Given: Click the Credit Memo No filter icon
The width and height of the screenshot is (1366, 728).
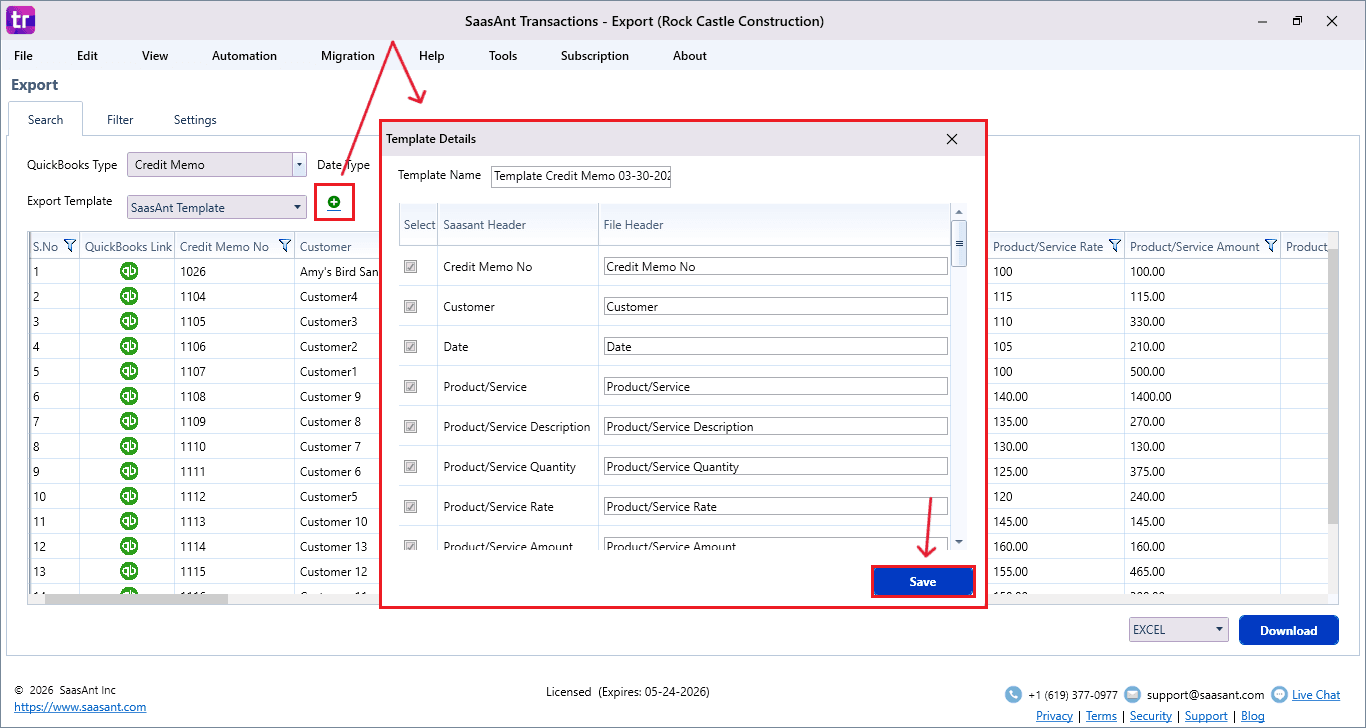Looking at the screenshot, I should [284, 246].
